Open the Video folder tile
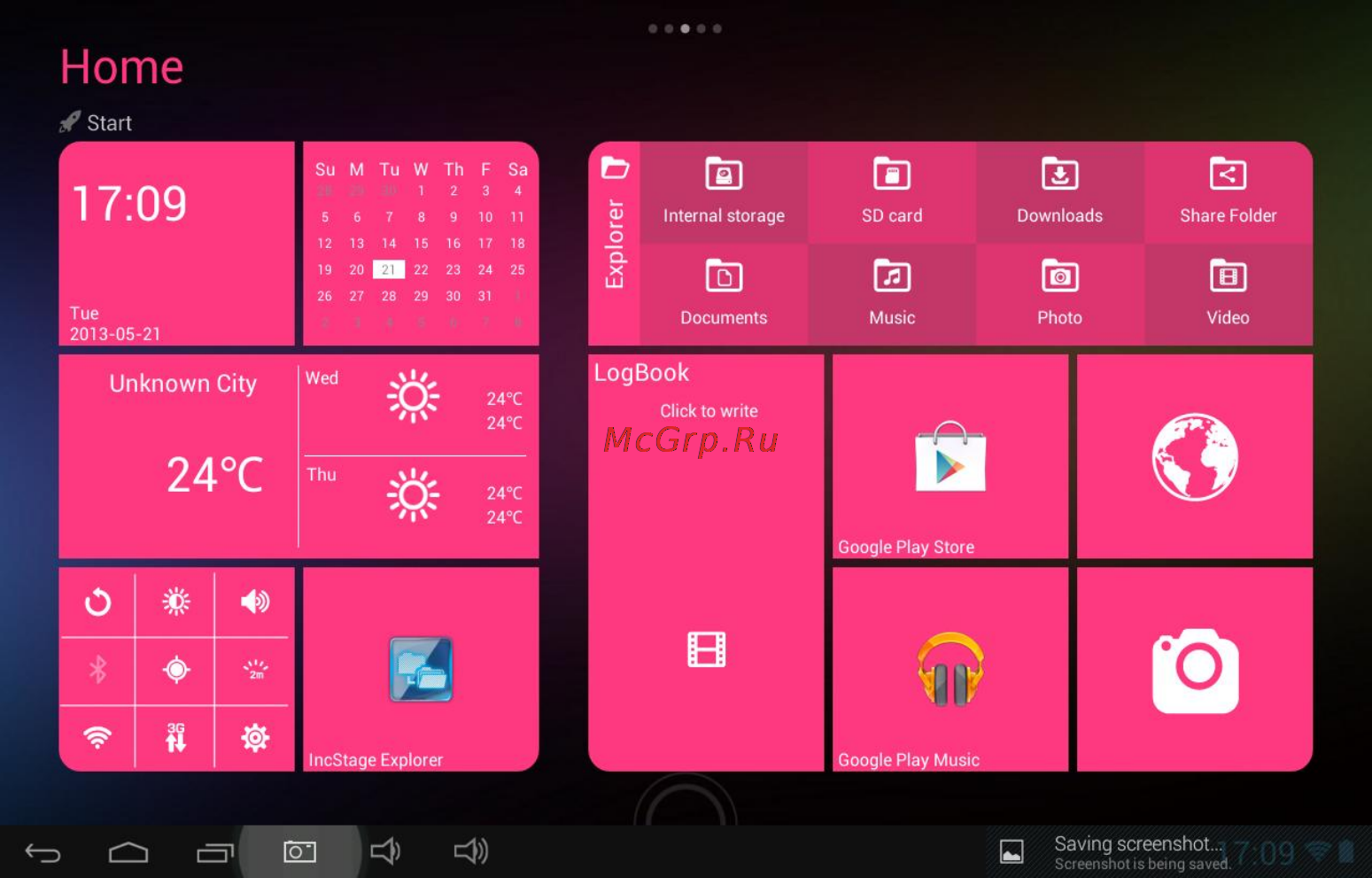Screen dimensions: 1372x878 tap(1228, 294)
